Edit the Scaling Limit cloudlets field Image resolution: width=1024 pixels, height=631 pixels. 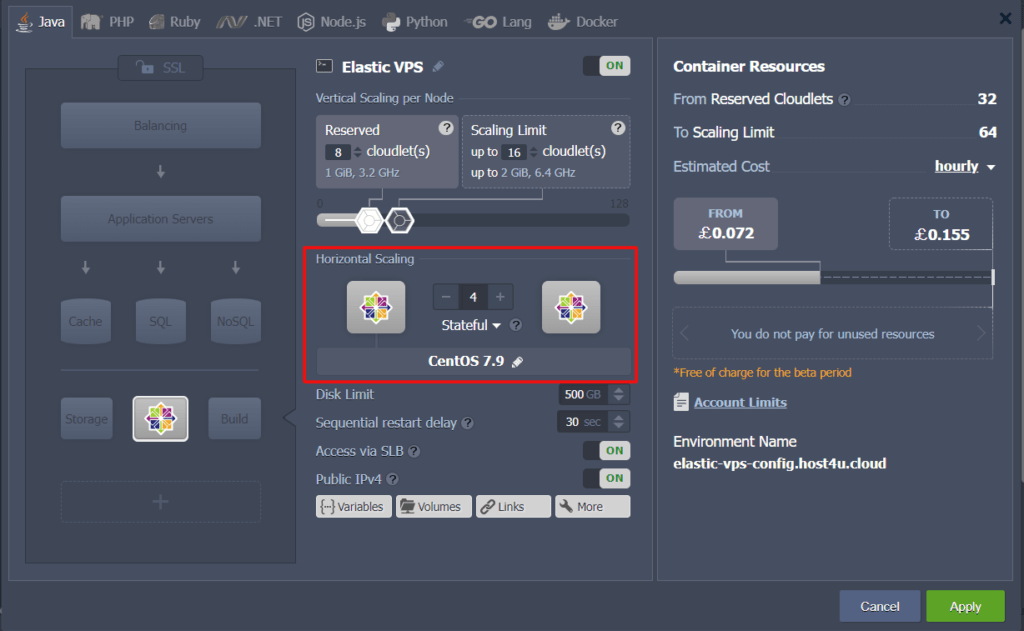(514, 152)
